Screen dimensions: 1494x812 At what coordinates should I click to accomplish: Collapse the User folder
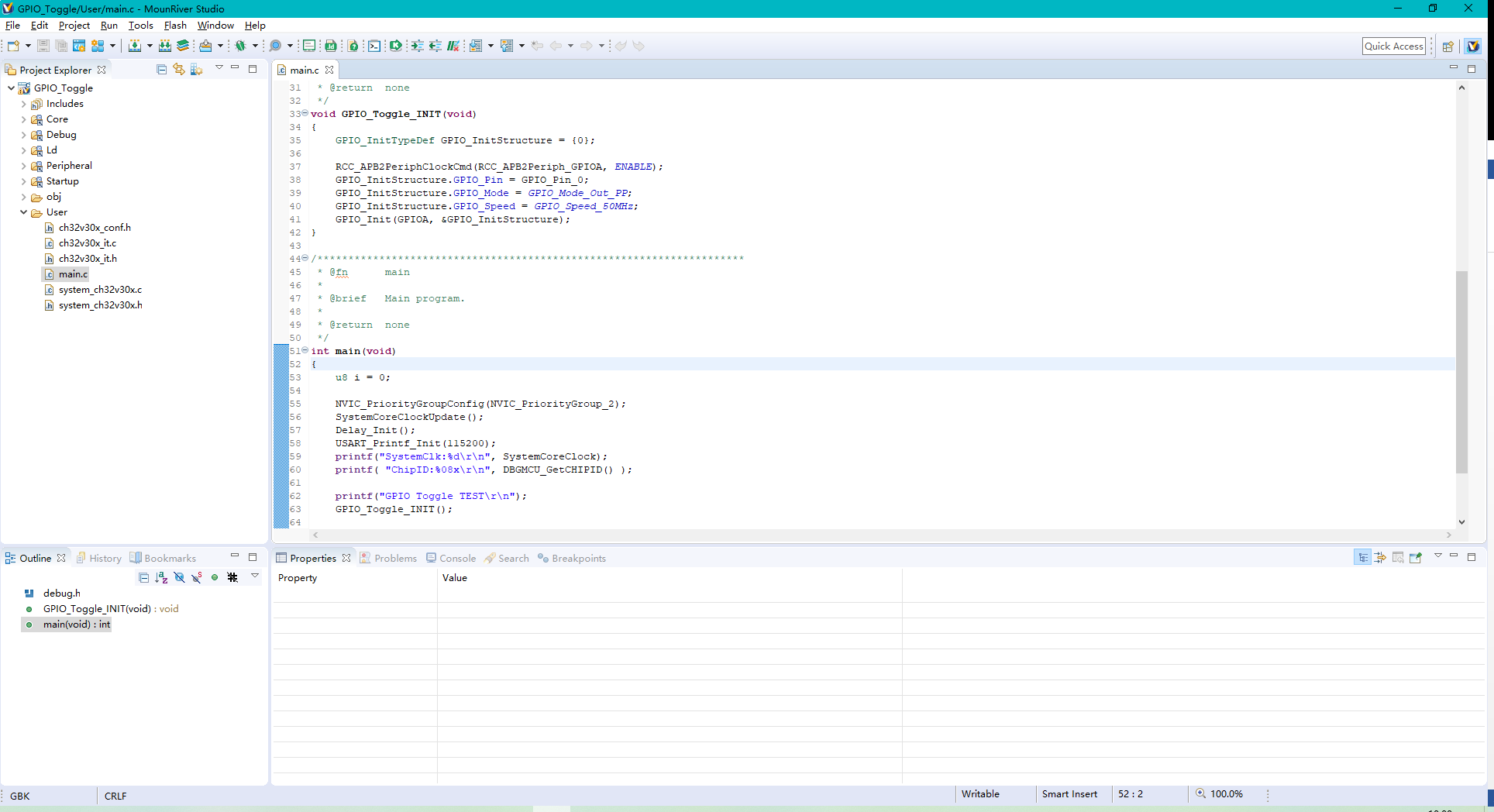click(24, 212)
